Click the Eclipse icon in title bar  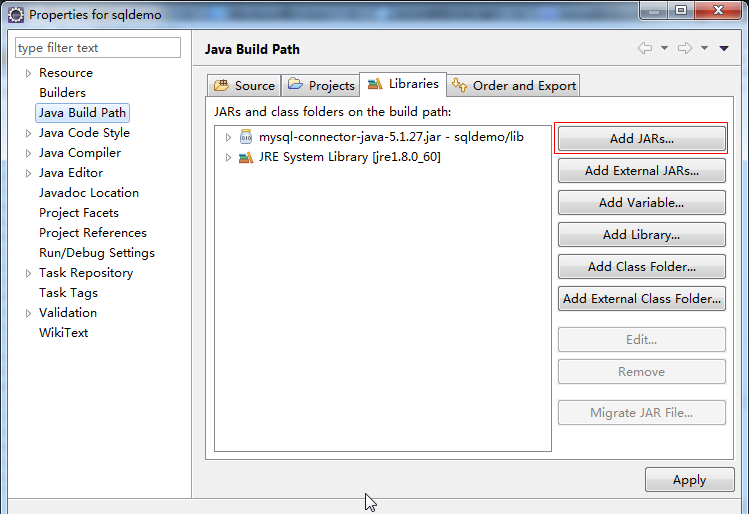click(x=15, y=15)
